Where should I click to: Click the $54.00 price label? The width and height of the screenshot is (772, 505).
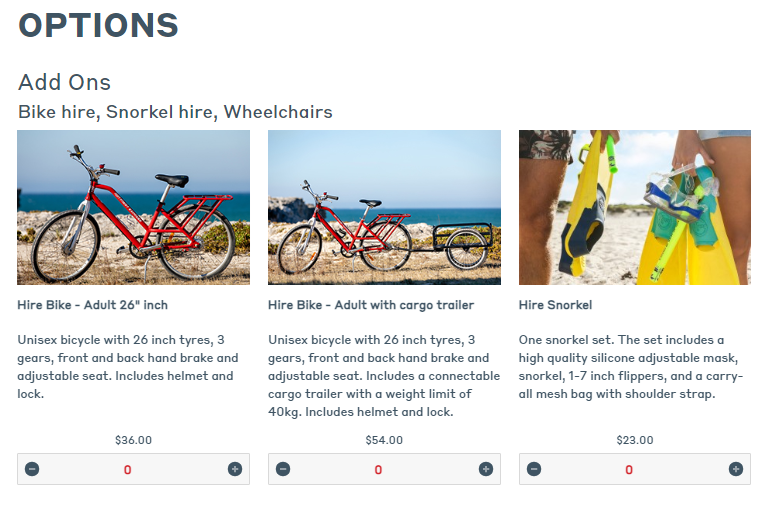pyautogui.click(x=384, y=440)
